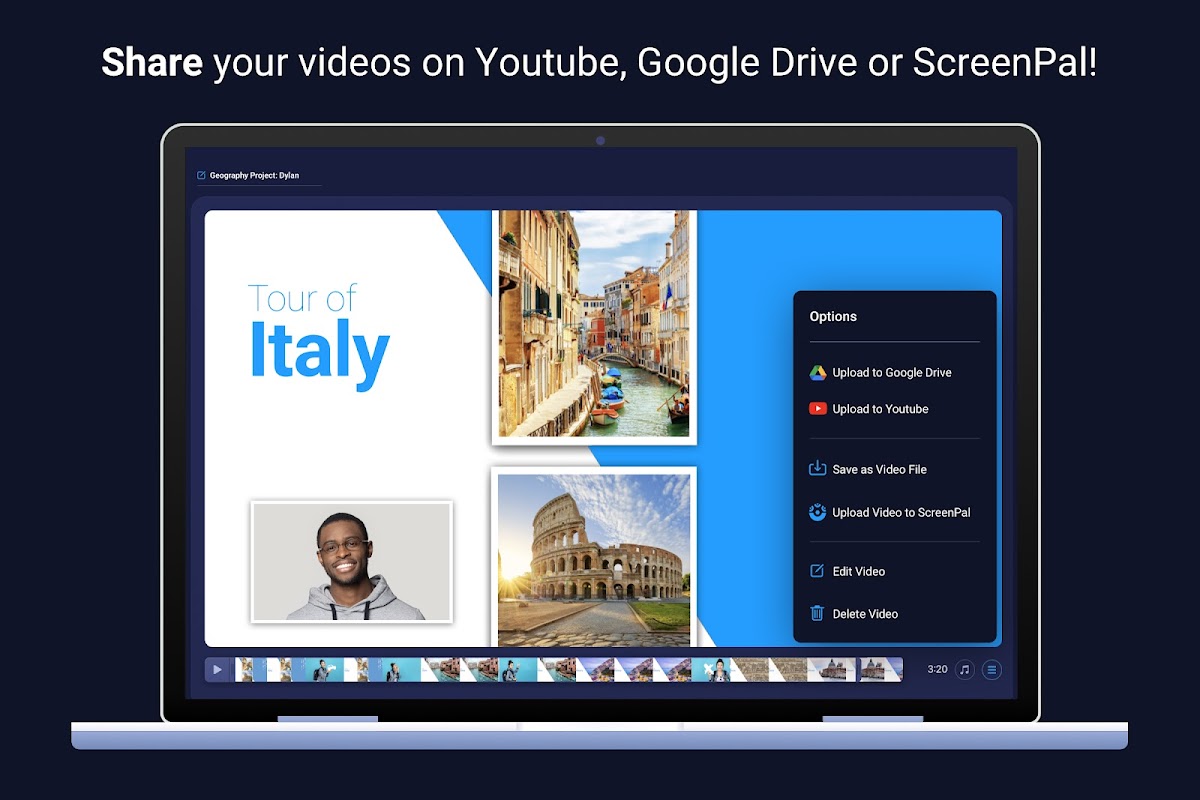Click the ScreenPal logo icon in Options
Image resolution: width=1200 pixels, height=800 pixels.
(x=817, y=512)
